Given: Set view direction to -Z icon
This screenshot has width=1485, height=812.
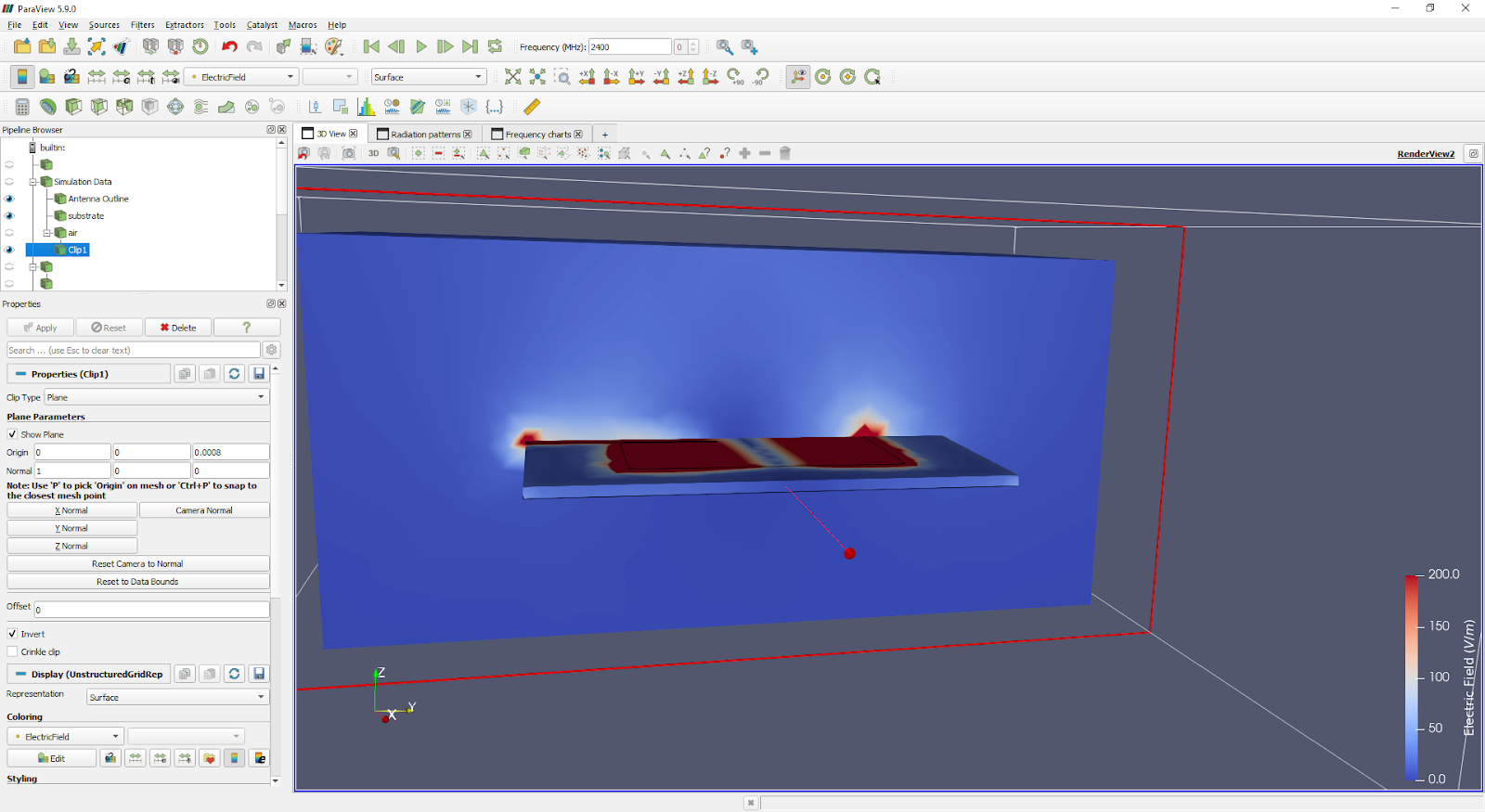Looking at the screenshot, I should point(710,77).
